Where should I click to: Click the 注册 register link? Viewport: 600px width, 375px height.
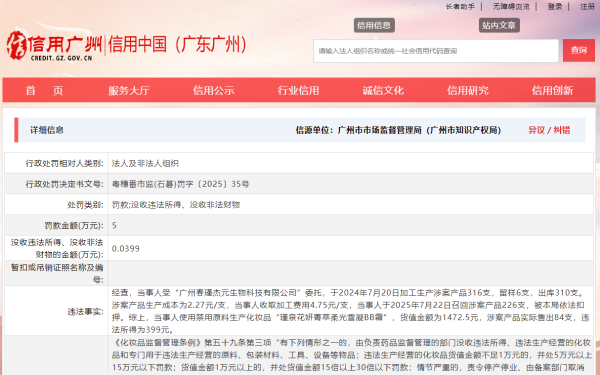tap(587, 7)
